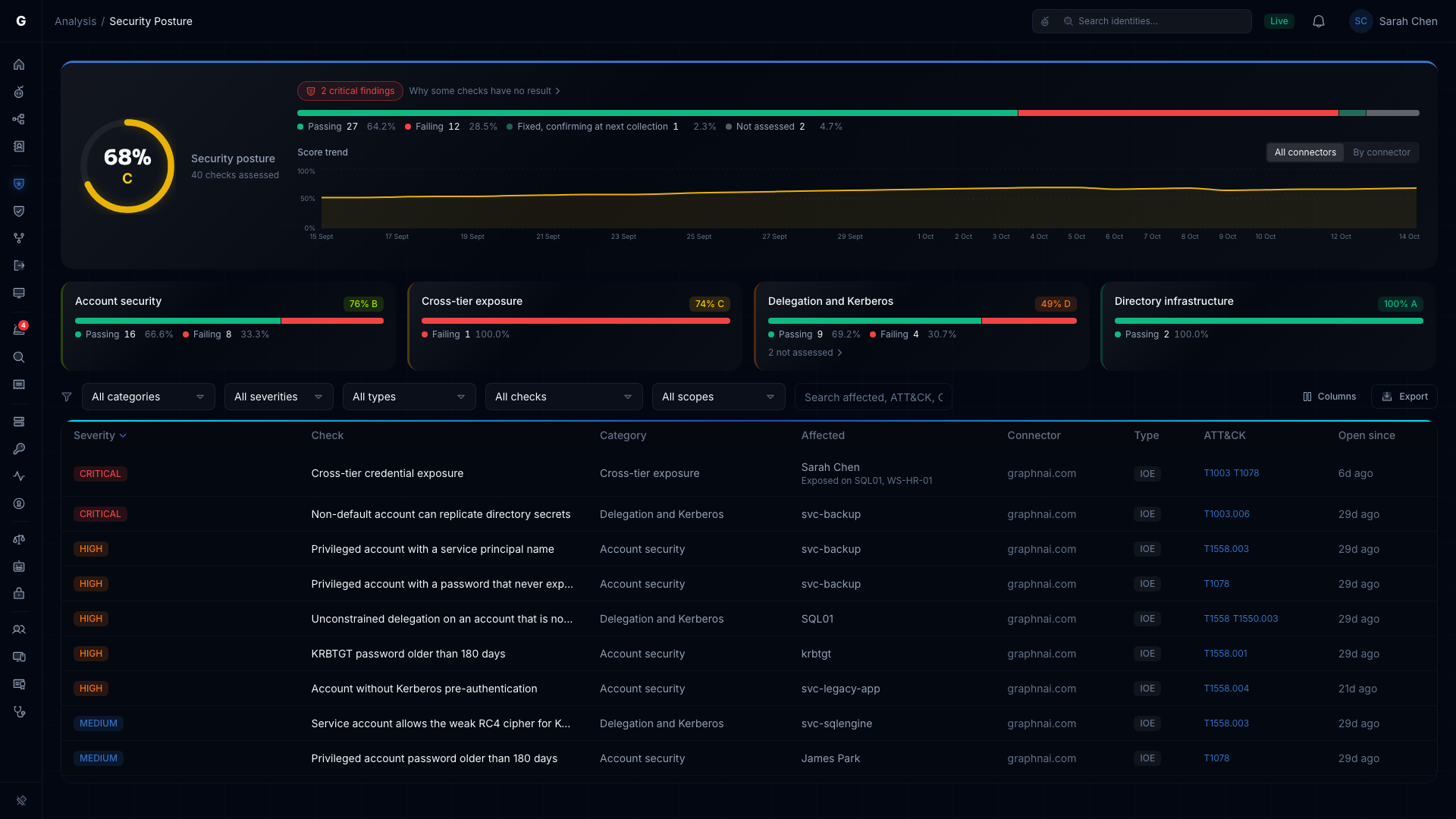Viewport: 1456px width, 819px height.
Task: Sort by the Severity column header
Action: tap(100, 435)
